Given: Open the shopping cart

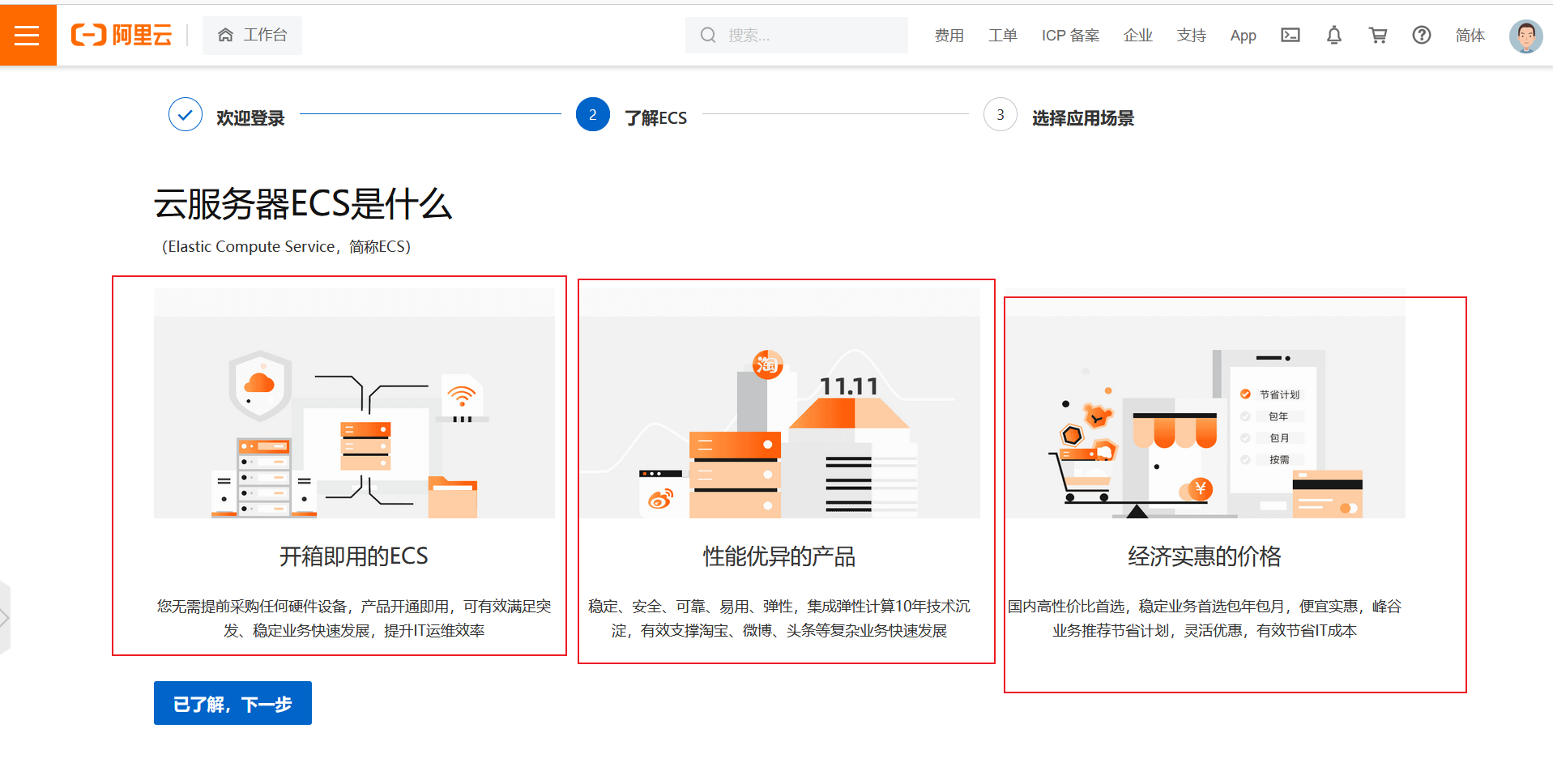Looking at the screenshot, I should (x=1377, y=35).
